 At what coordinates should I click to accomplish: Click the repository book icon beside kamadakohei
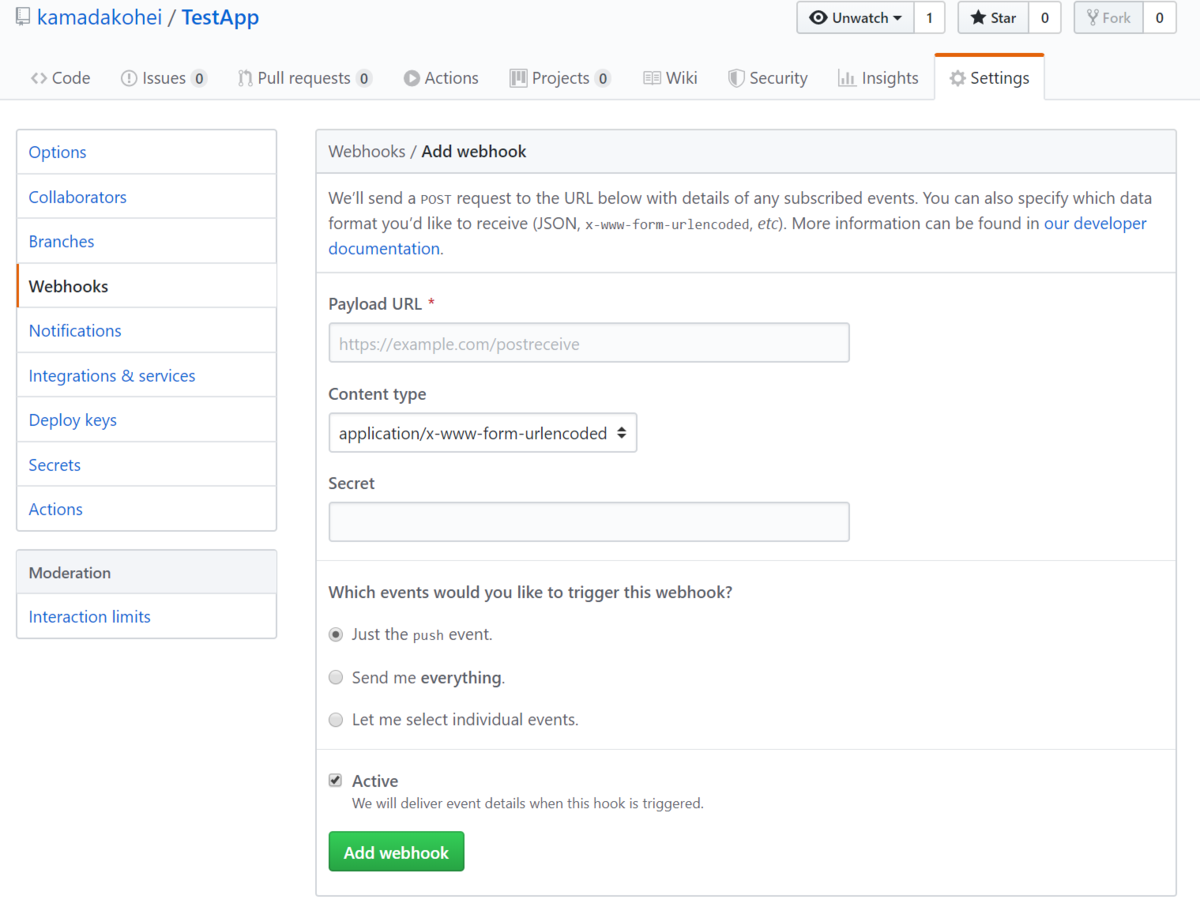point(22,17)
